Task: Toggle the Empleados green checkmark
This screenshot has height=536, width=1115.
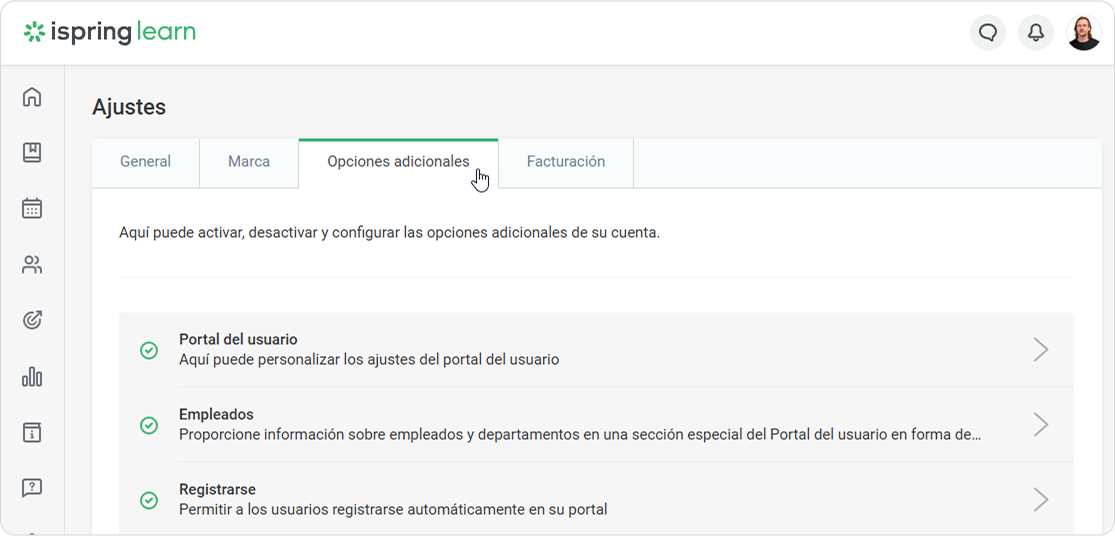Action: [x=149, y=425]
